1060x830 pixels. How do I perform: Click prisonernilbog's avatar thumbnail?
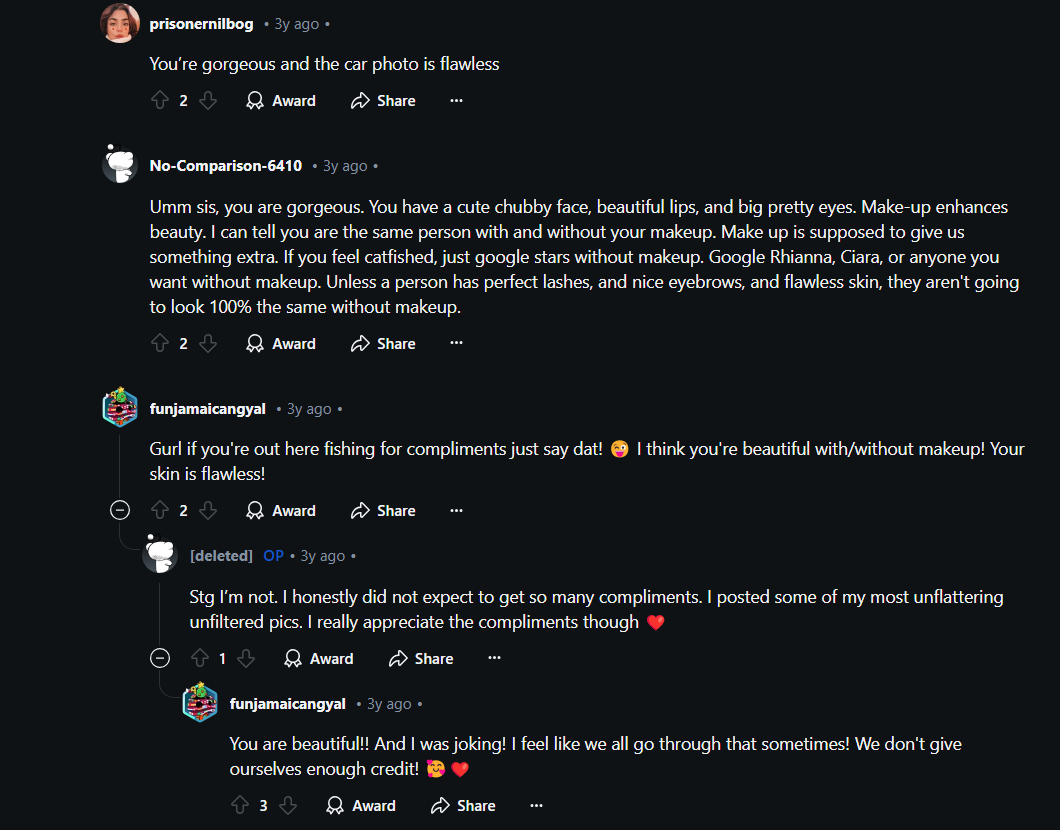point(120,24)
